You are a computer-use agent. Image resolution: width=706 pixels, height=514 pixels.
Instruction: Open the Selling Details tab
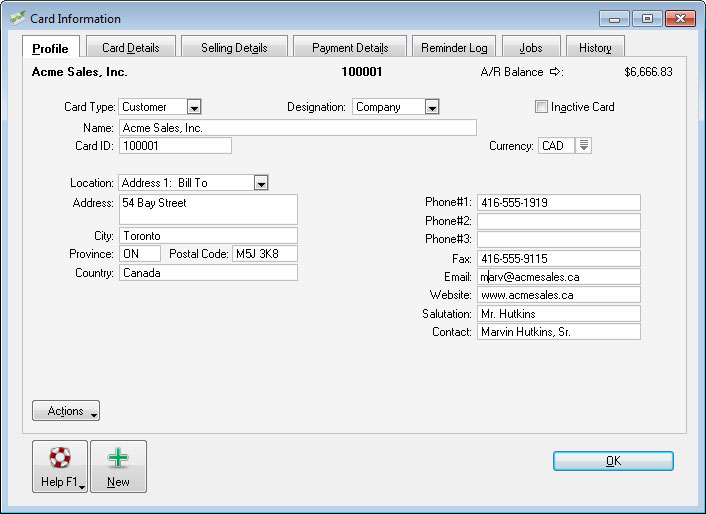(x=234, y=47)
